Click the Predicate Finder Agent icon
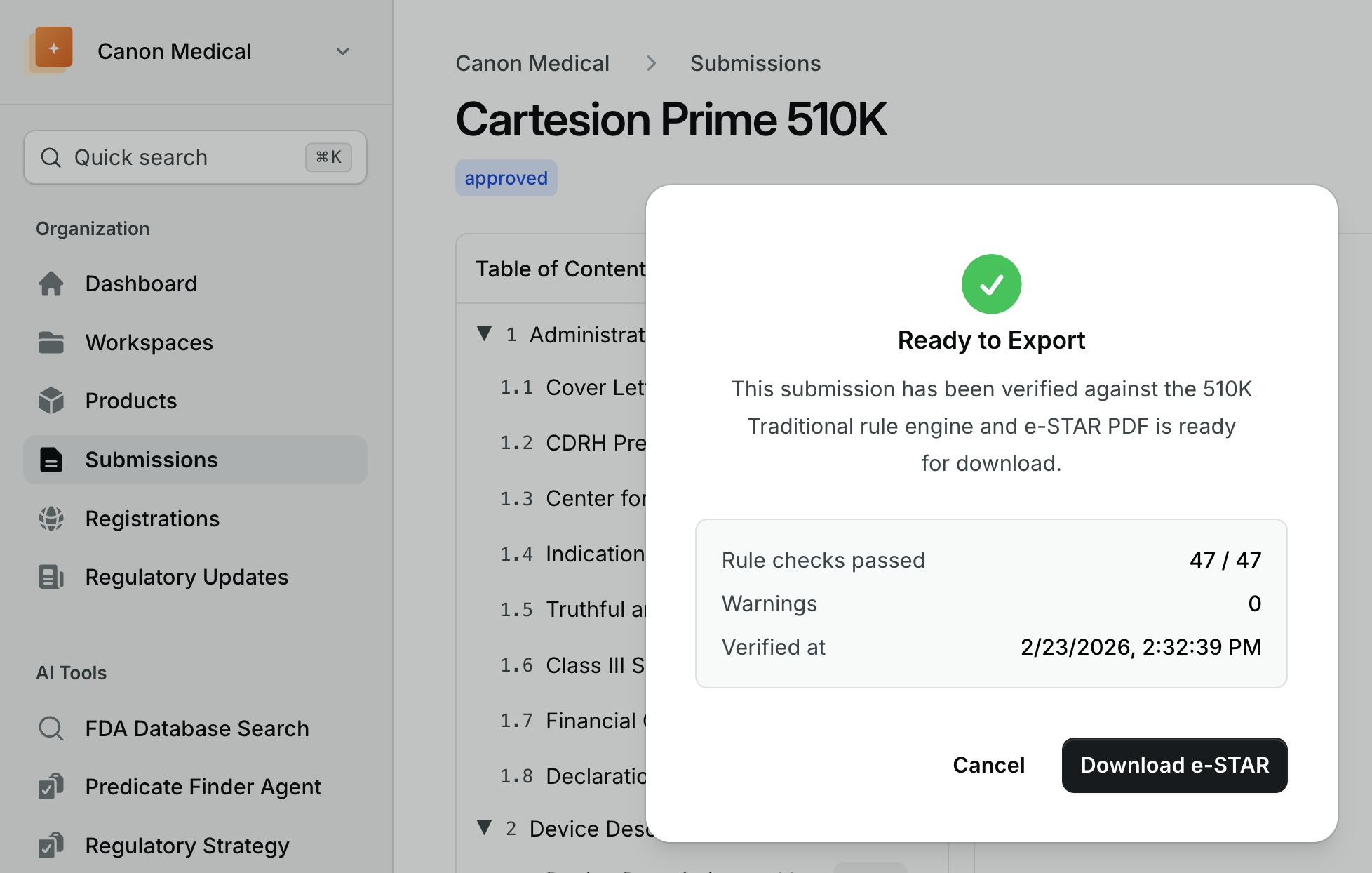The height and width of the screenshot is (873, 1372). tap(51, 787)
